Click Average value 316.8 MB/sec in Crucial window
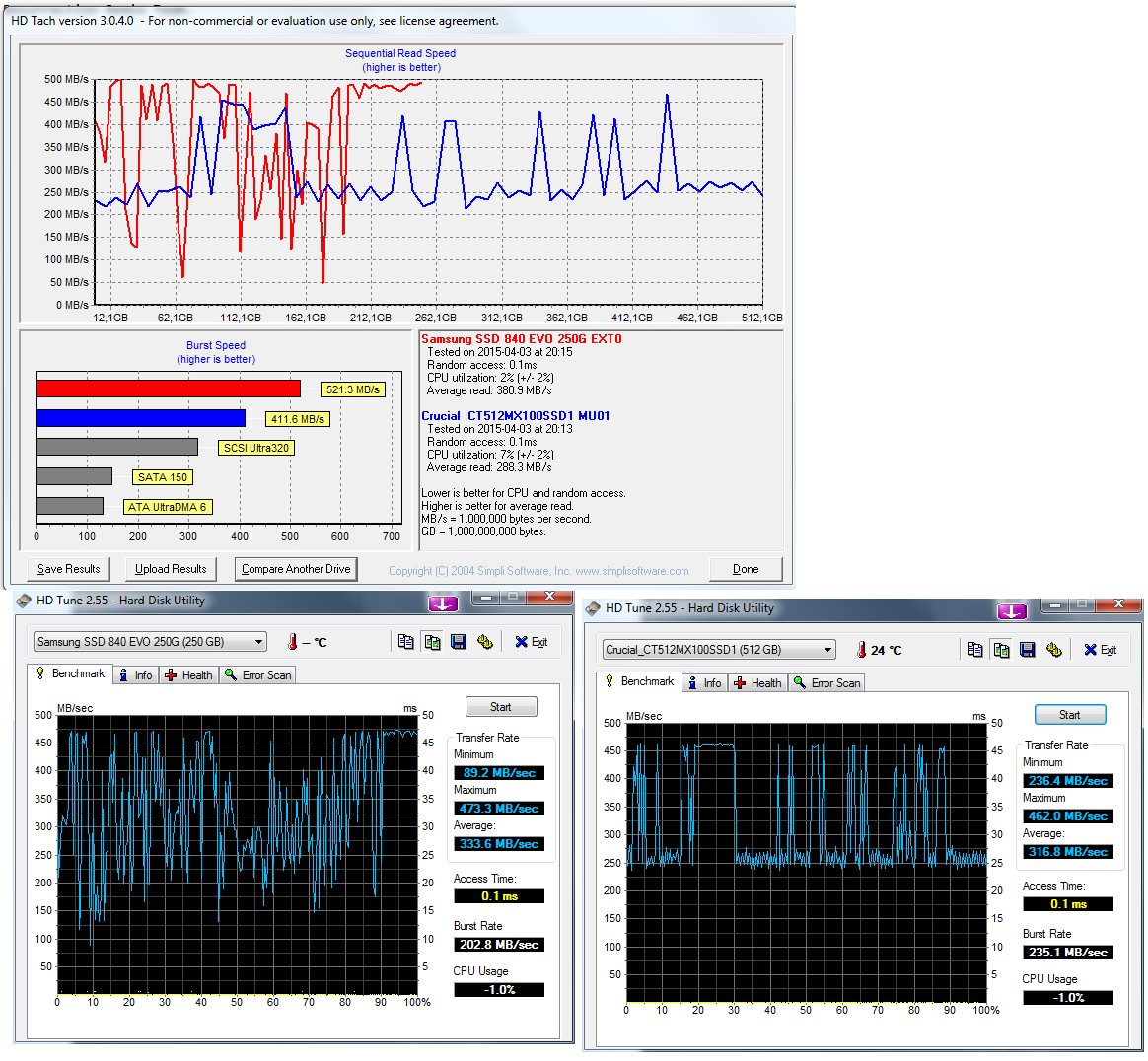The width and height of the screenshot is (1148, 1061). (x=1068, y=852)
